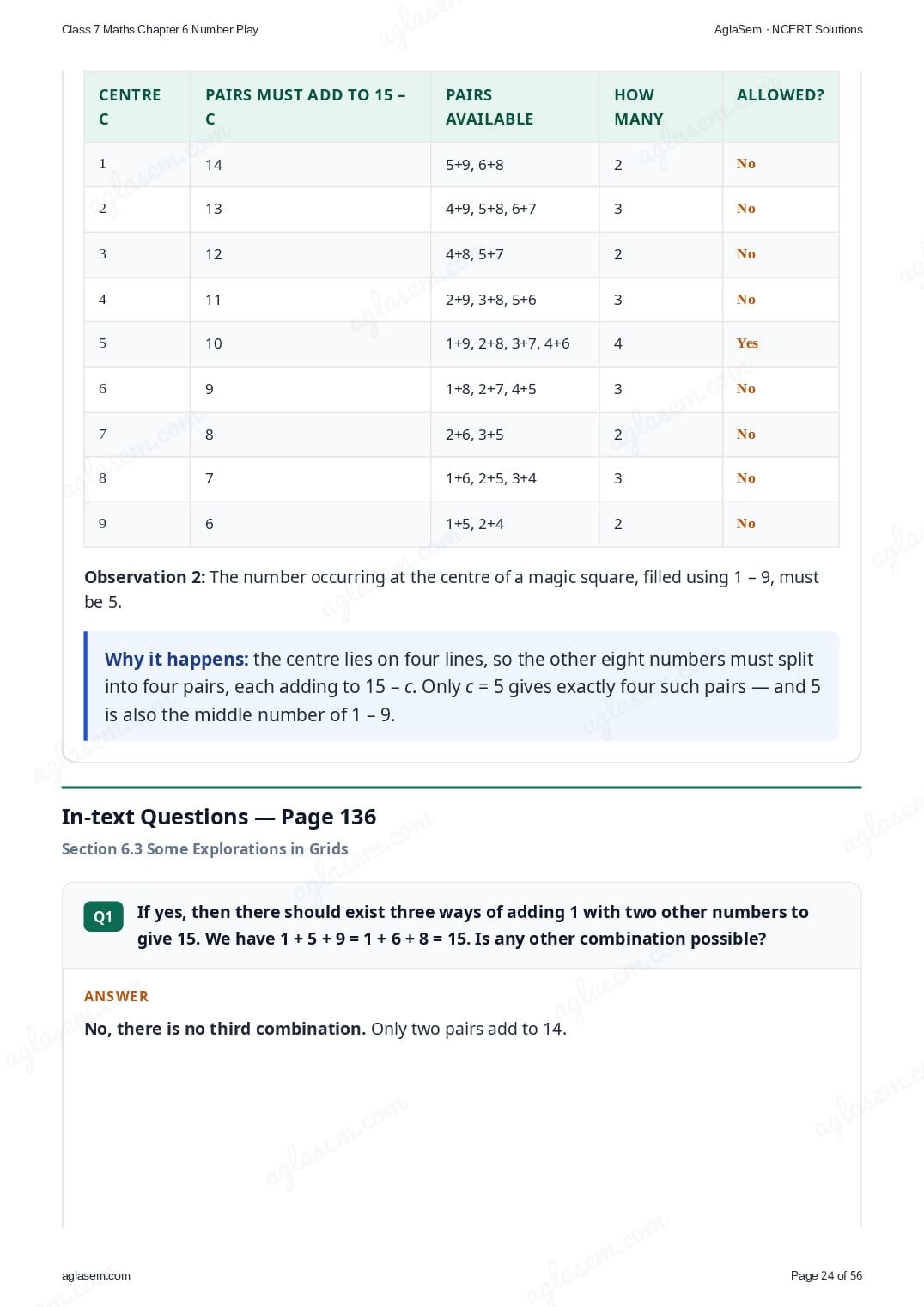This screenshot has height=1307, width=924.
Task: Click Page 24 of 56 indicator
Action: [x=826, y=1275]
